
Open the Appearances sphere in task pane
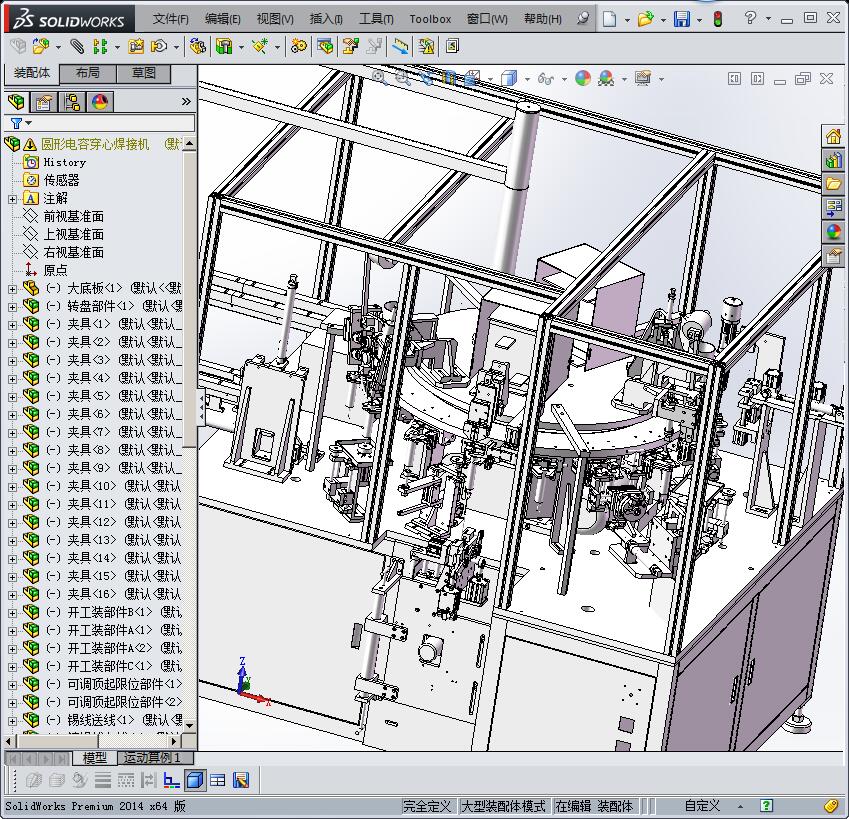point(833,232)
